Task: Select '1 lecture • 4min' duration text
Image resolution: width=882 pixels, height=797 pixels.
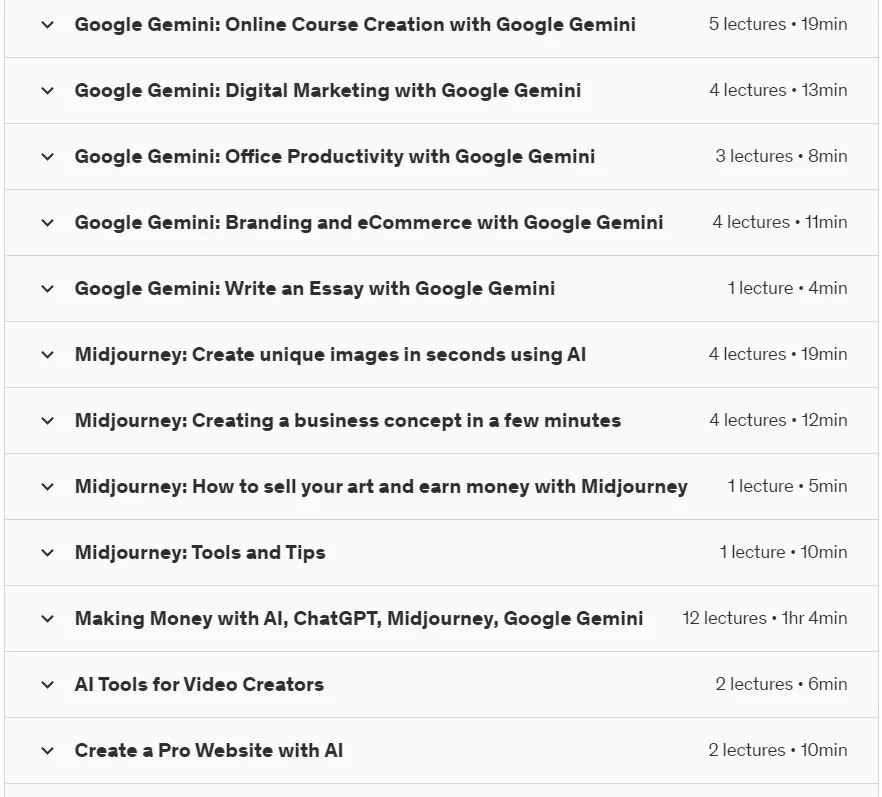Action: click(x=788, y=288)
